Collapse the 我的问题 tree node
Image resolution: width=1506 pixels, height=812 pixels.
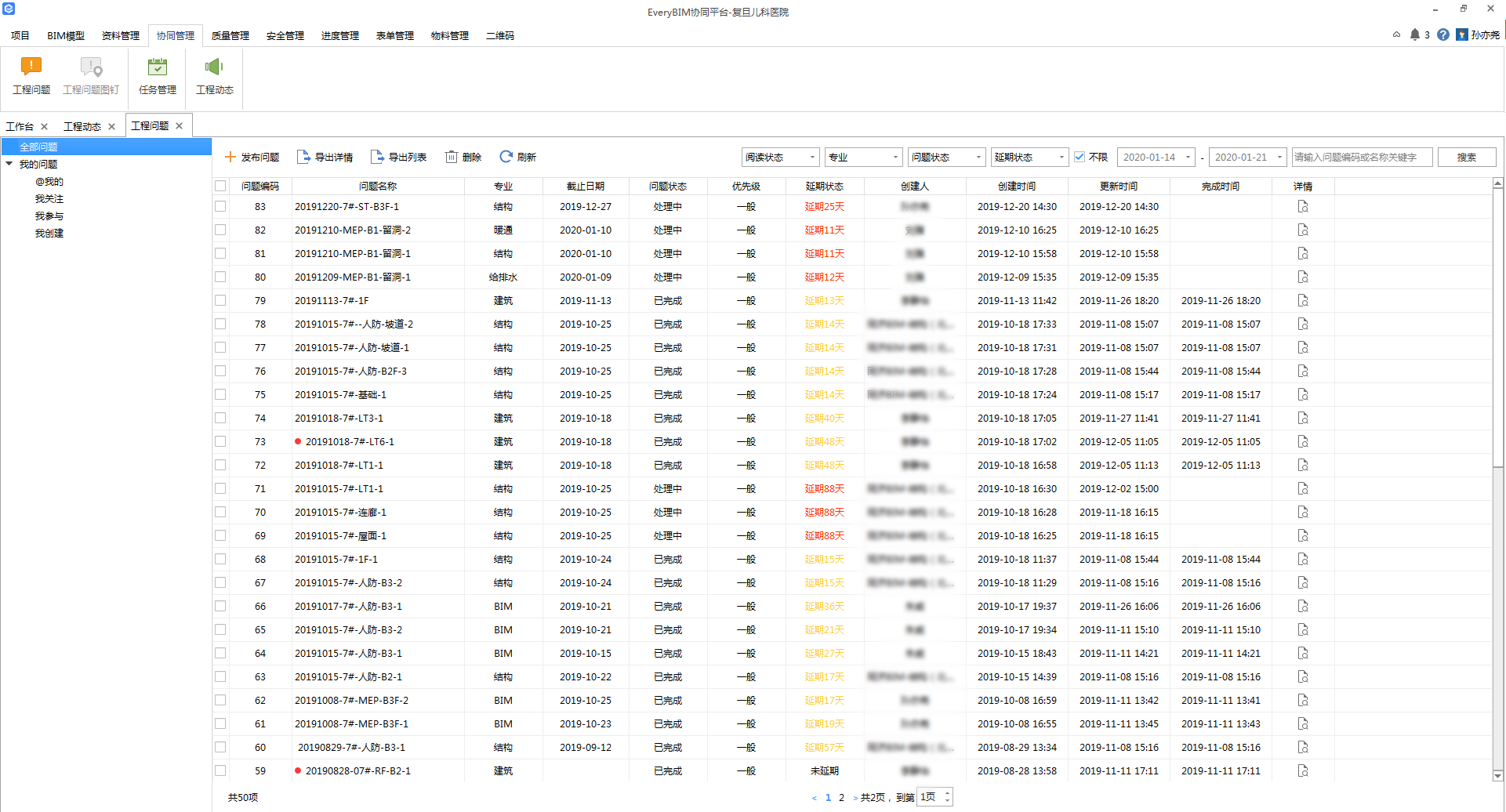tap(9, 164)
